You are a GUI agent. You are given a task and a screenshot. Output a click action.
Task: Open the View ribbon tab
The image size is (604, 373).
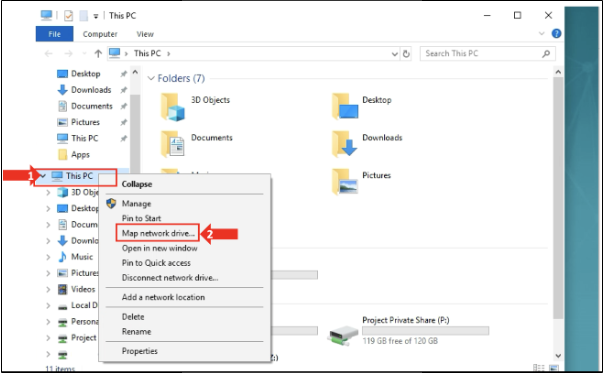[x=145, y=34]
